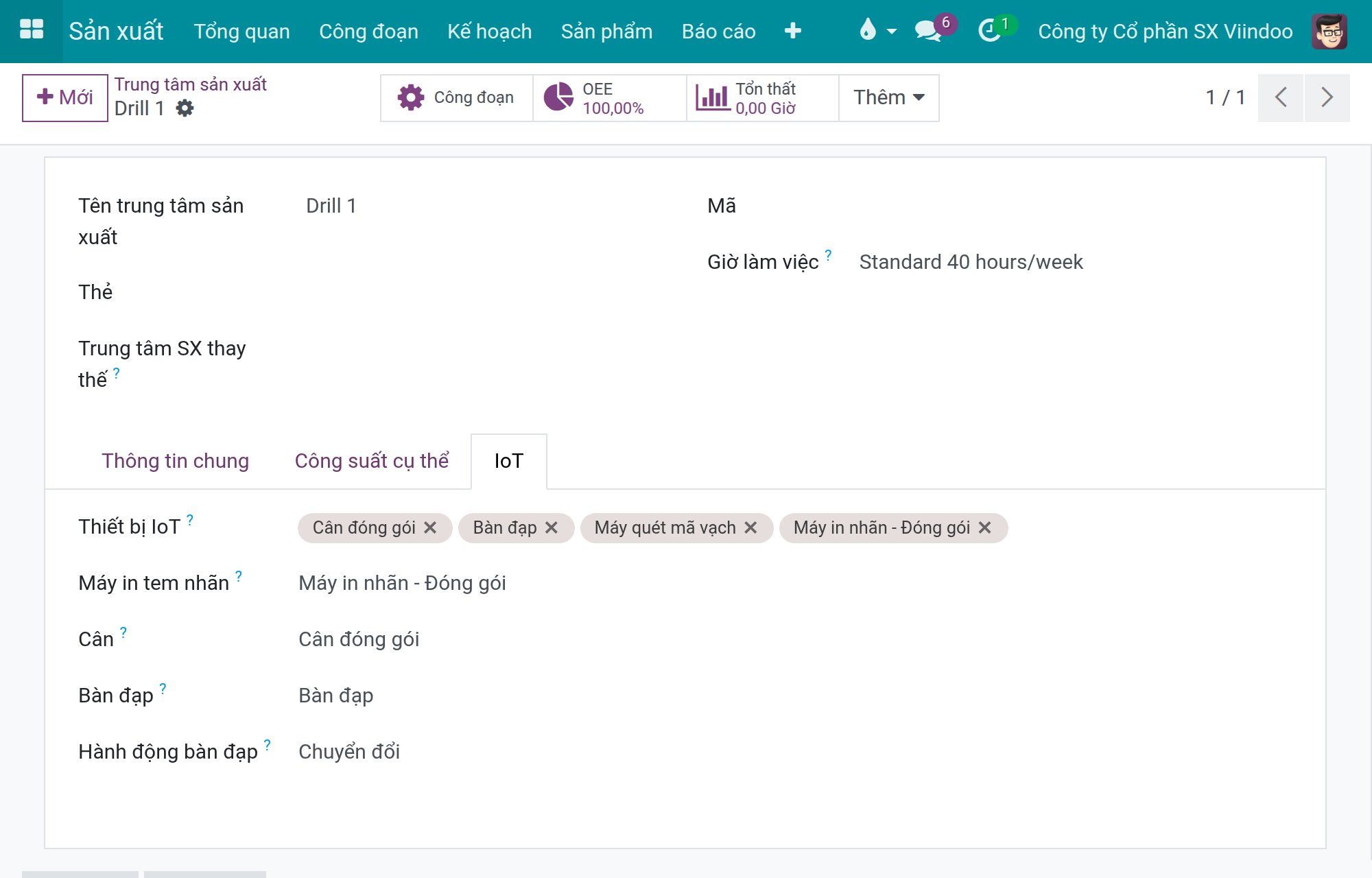Image resolution: width=1372 pixels, height=878 pixels.
Task: Click the gear icon beside Drill 1
Action: pyautogui.click(x=185, y=108)
